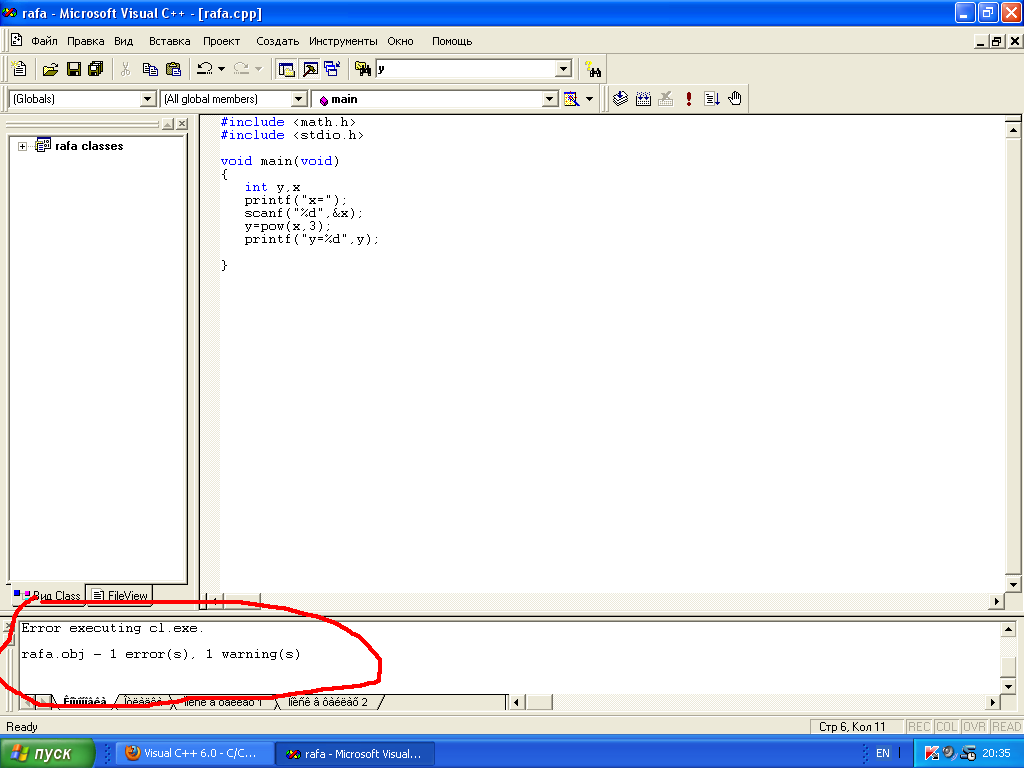Click the пуск Start button
Screen dimensions: 1024x768
click(x=48, y=753)
